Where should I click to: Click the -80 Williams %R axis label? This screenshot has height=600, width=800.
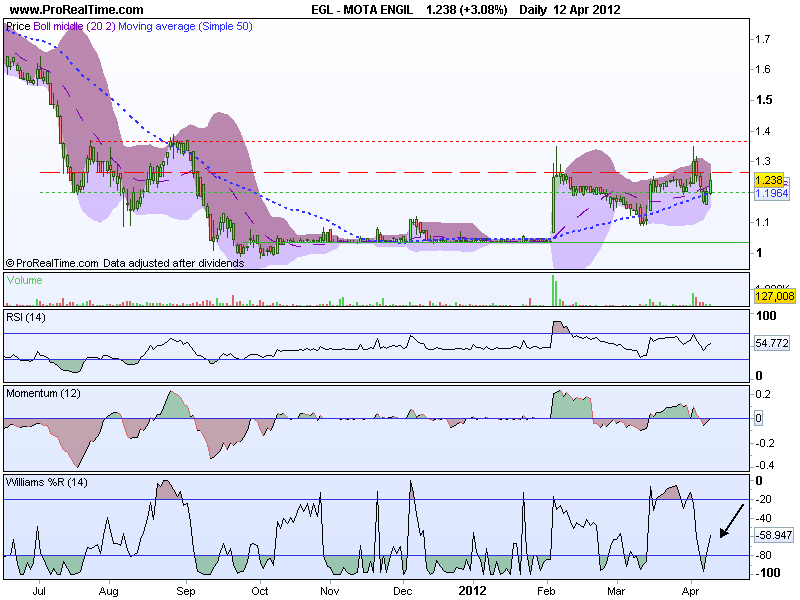(x=763, y=555)
